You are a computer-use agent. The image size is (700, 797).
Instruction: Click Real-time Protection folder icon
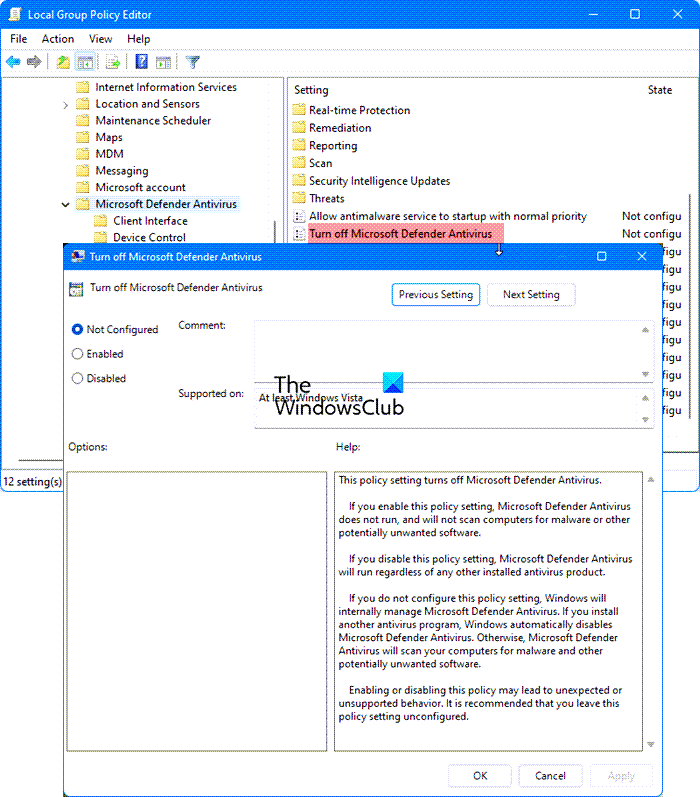299,110
